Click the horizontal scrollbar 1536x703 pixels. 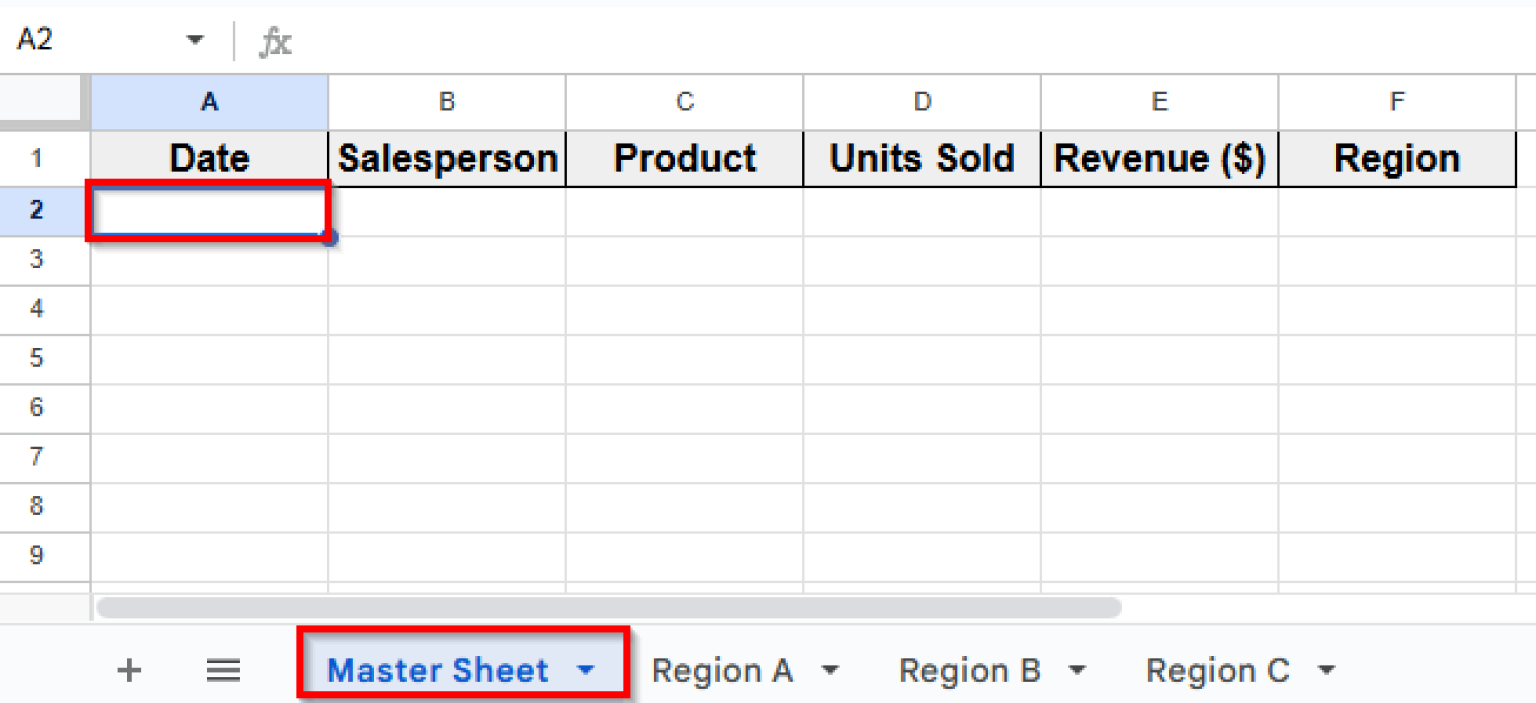[608, 607]
